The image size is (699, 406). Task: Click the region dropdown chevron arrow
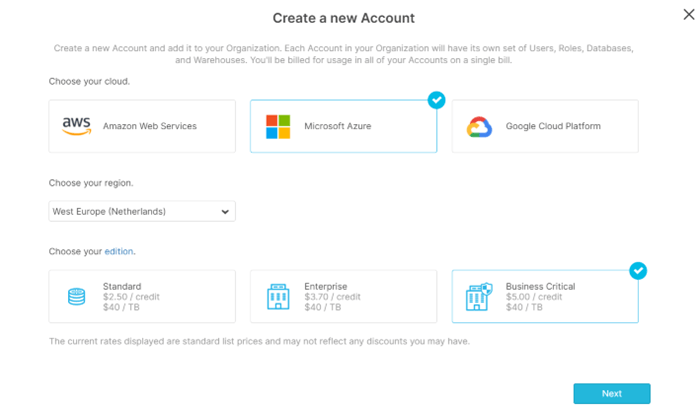225,212
